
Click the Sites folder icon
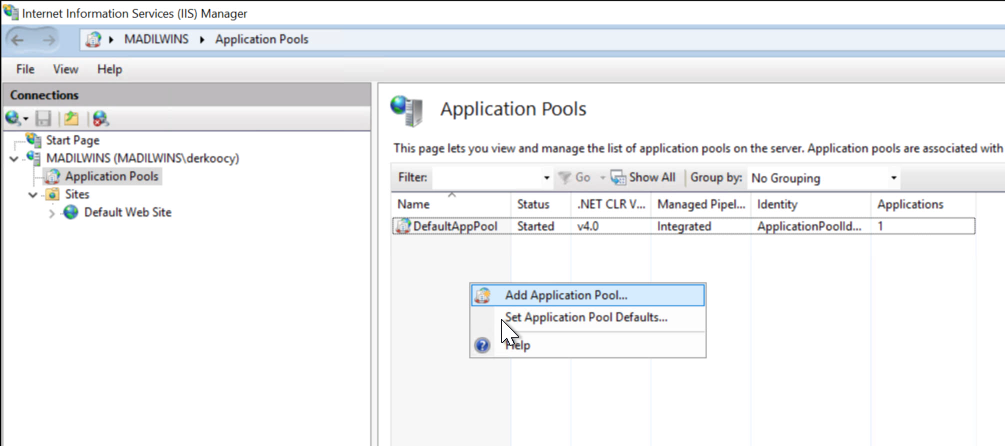(53, 194)
